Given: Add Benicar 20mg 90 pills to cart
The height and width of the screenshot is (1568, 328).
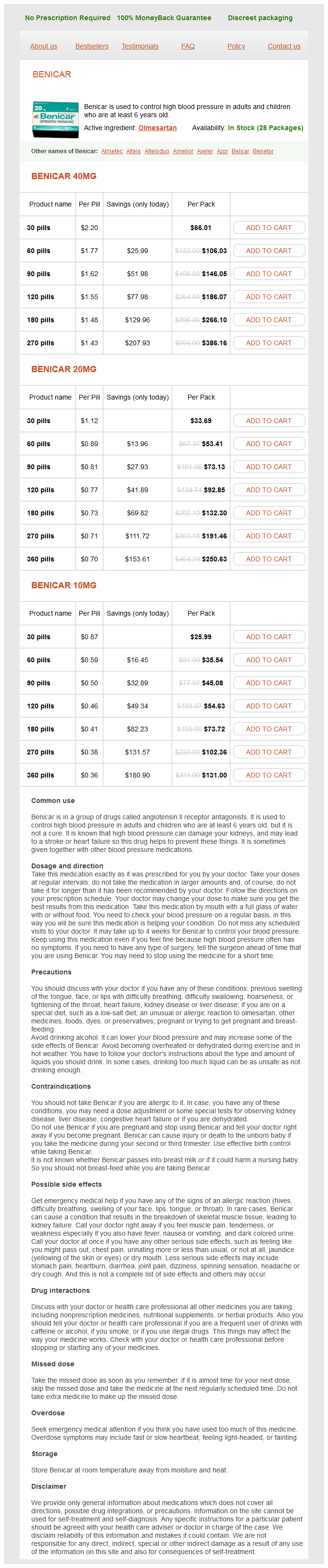Looking at the screenshot, I should pos(269,467).
